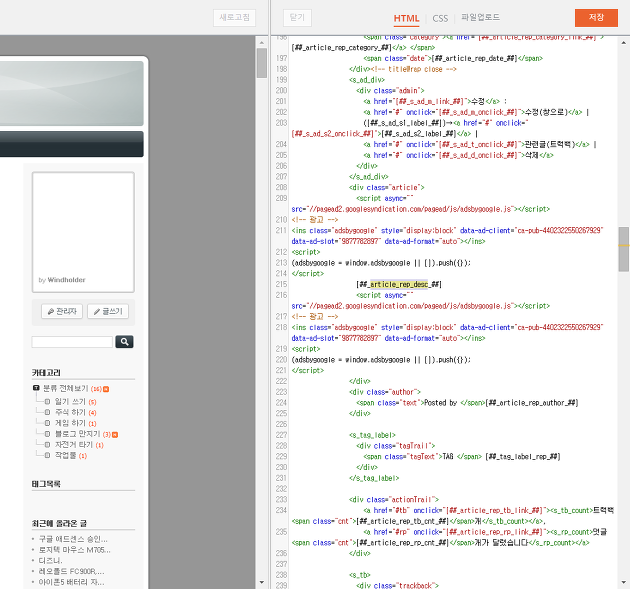Click the up arrow of preview pane scrollbar
Viewport: 630px width, 589px height.
tap(262, 42)
